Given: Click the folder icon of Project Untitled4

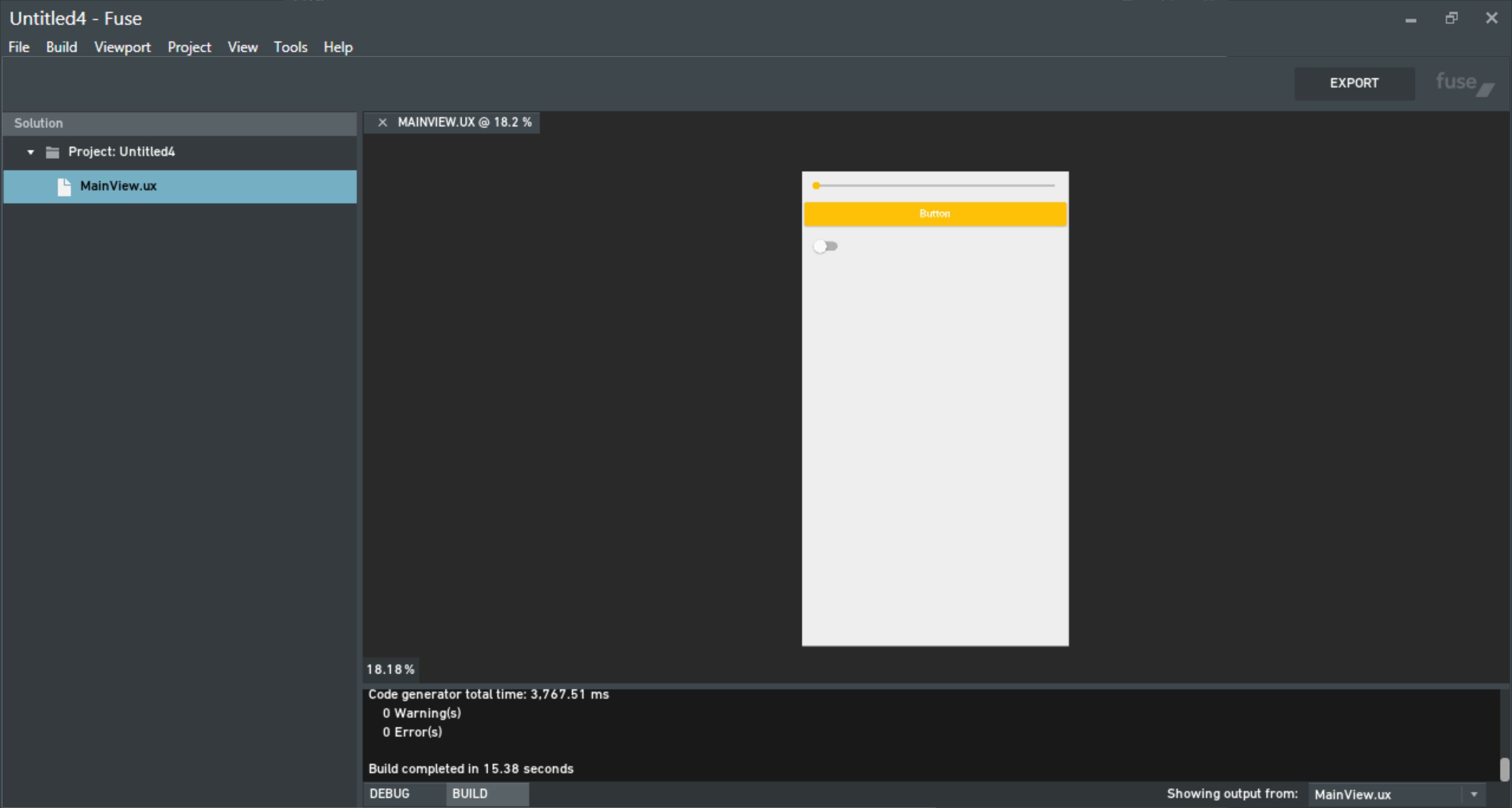Looking at the screenshot, I should (x=52, y=152).
